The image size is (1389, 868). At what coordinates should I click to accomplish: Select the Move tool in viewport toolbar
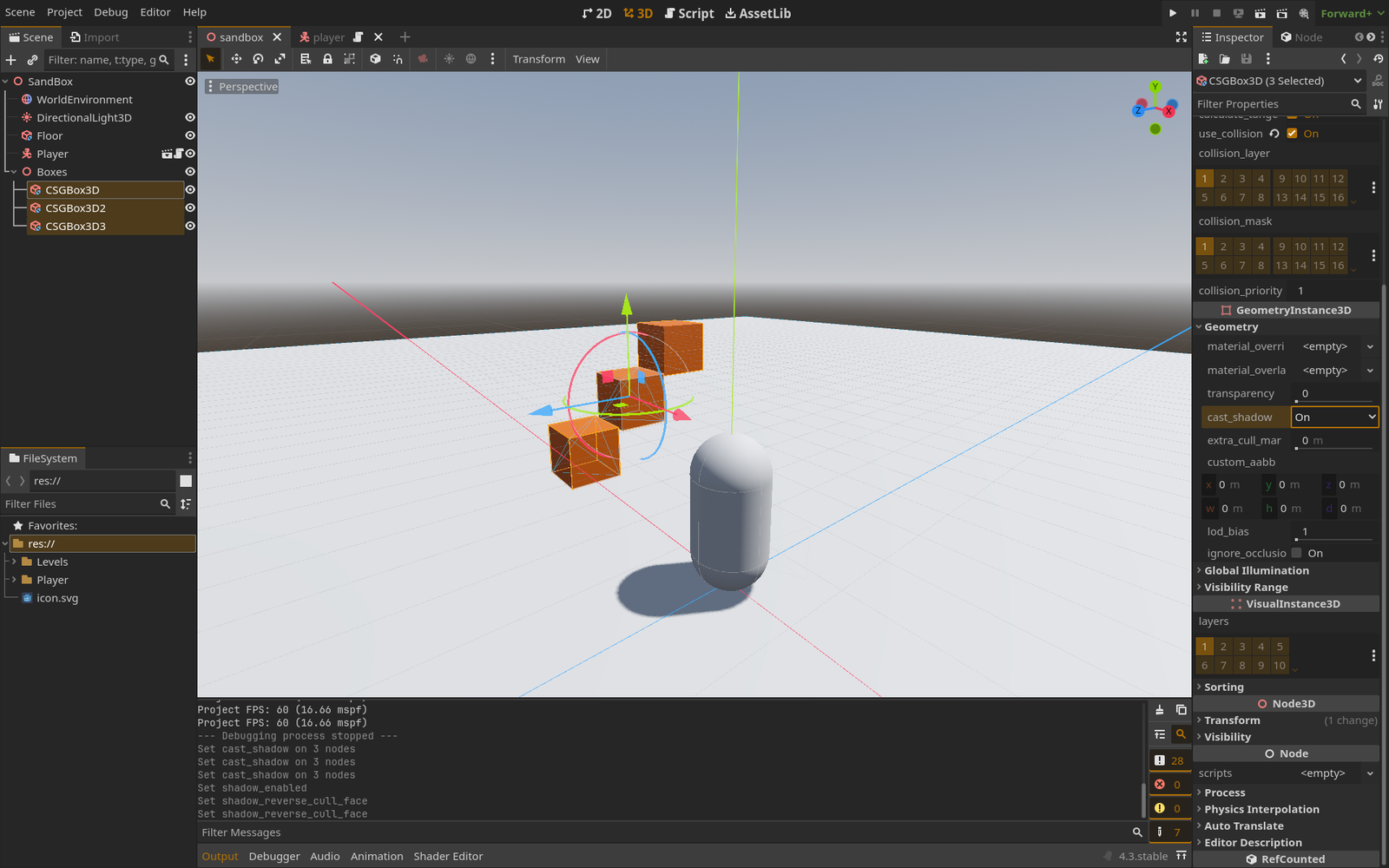(236, 59)
